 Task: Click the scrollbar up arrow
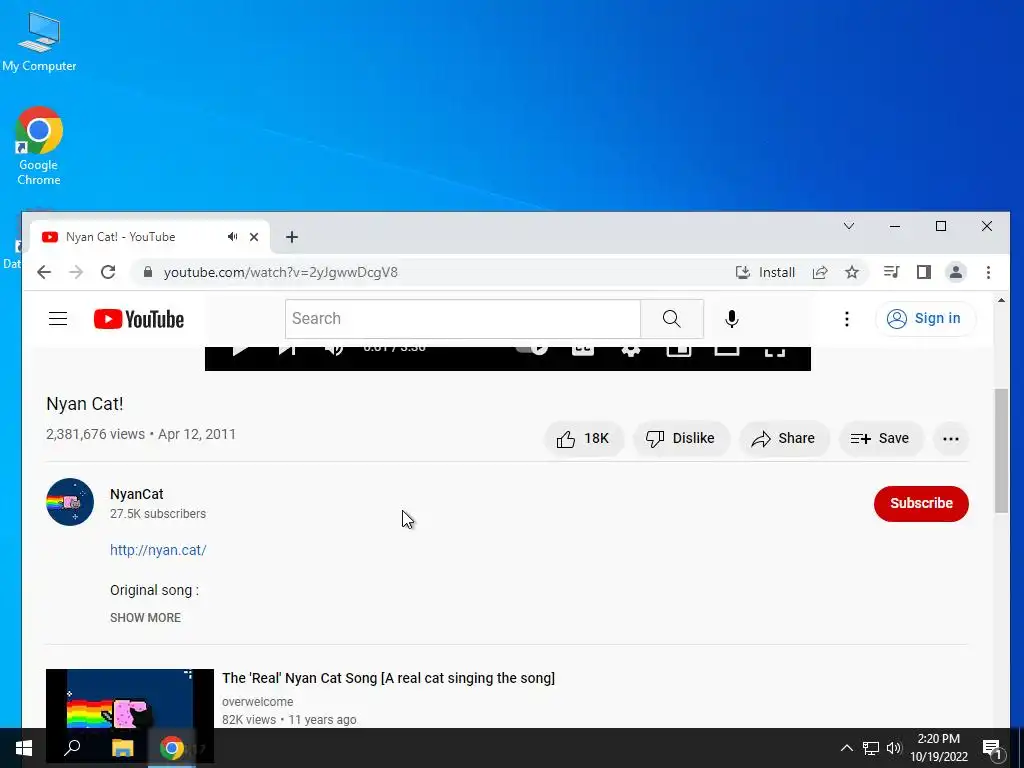tap(1001, 300)
